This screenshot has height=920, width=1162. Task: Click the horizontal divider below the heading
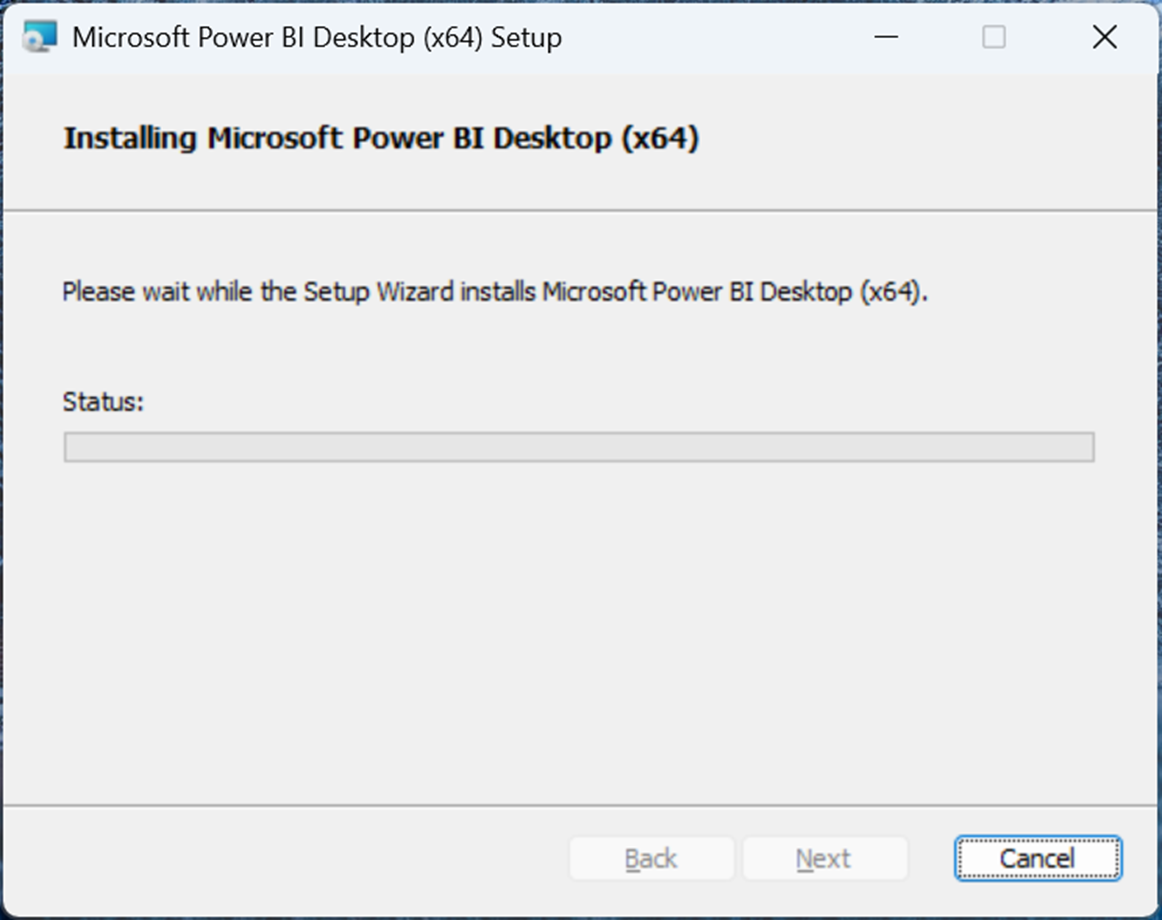580,211
